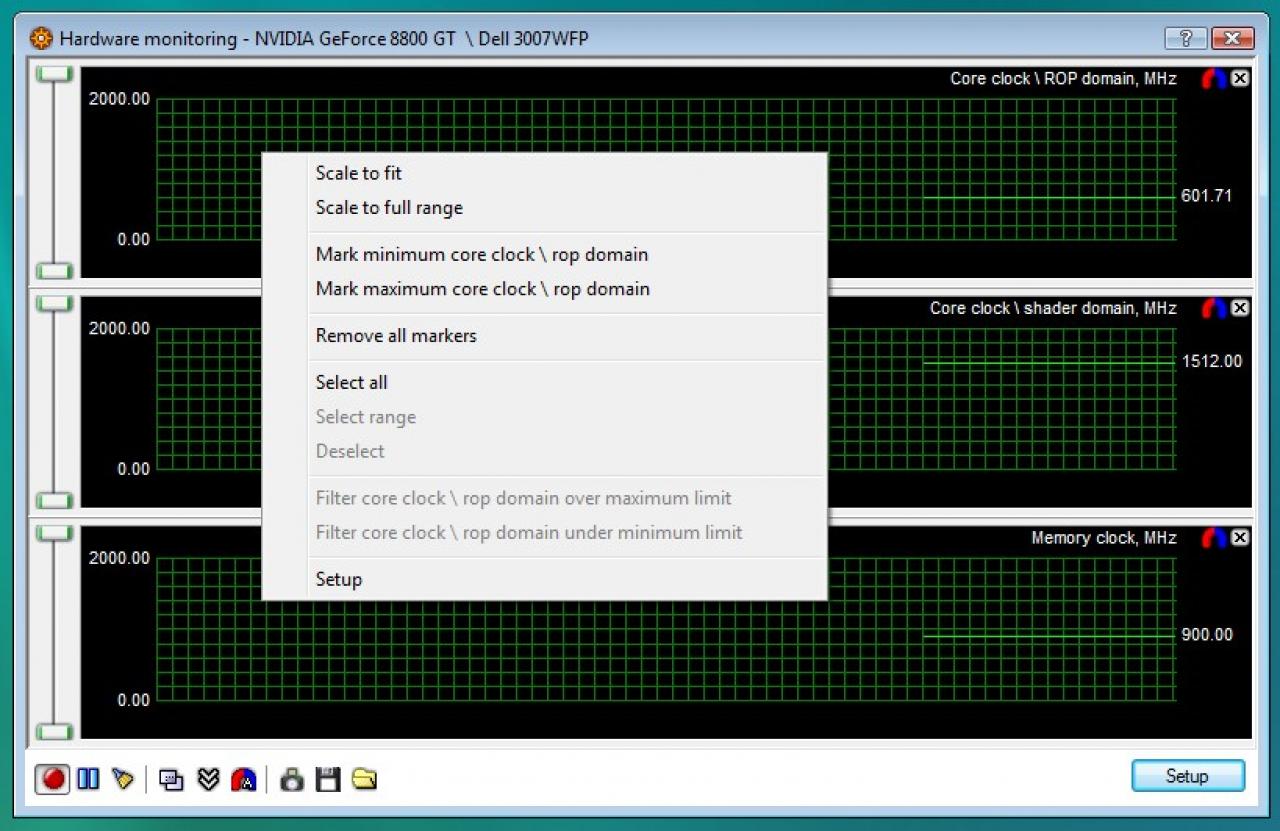Click the Memory clock, MHz graph label

(x=1104, y=538)
